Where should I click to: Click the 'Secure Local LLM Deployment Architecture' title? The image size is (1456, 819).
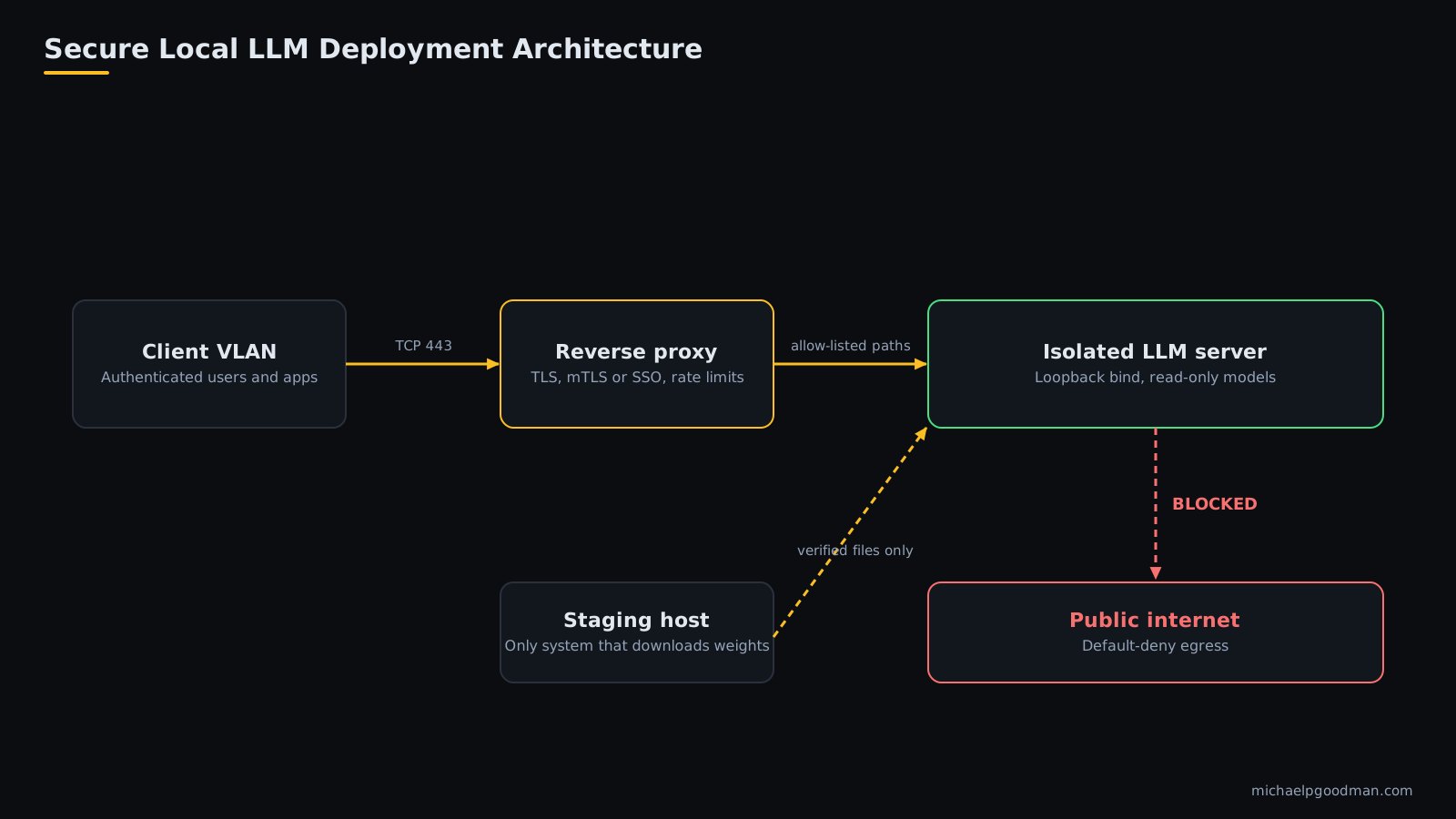pos(373,49)
